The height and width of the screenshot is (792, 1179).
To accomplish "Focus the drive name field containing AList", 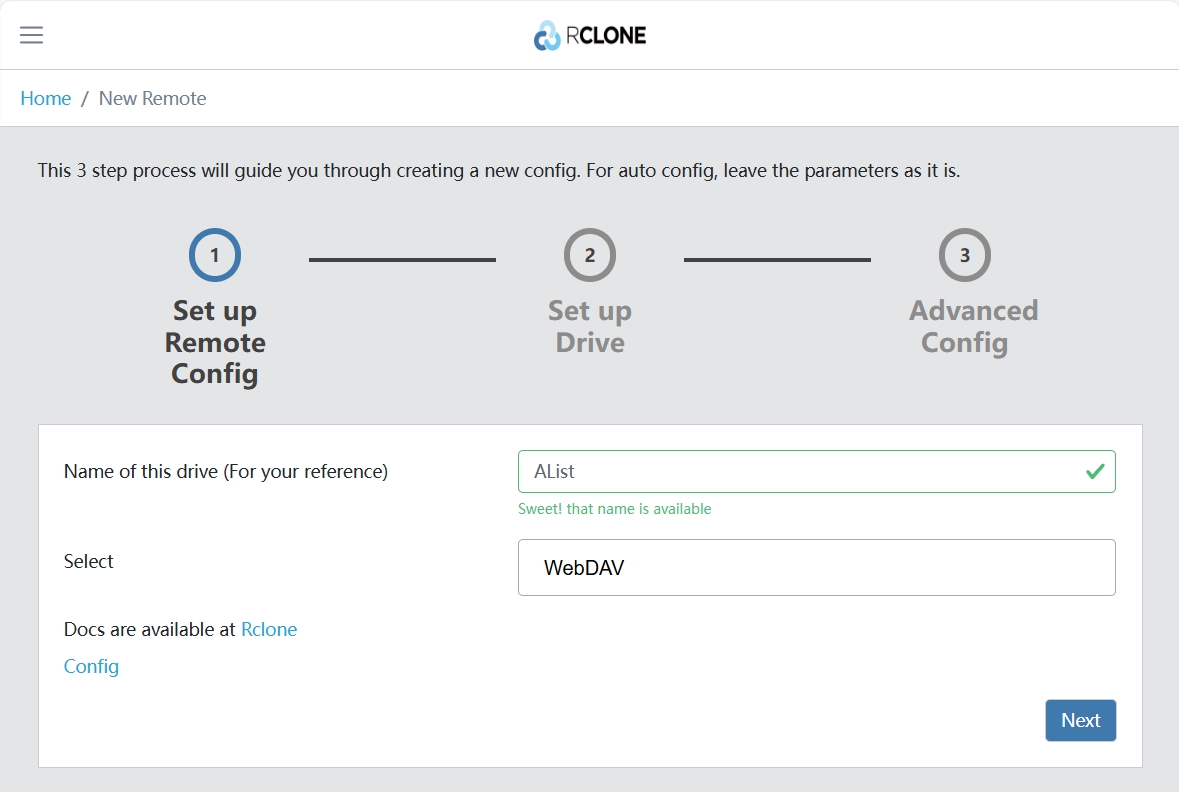I will (x=800, y=471).
